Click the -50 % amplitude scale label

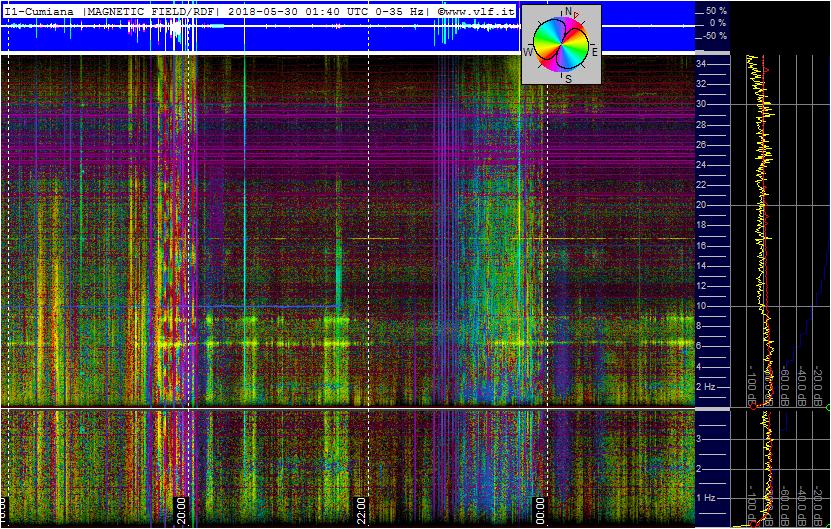point(715,36)
